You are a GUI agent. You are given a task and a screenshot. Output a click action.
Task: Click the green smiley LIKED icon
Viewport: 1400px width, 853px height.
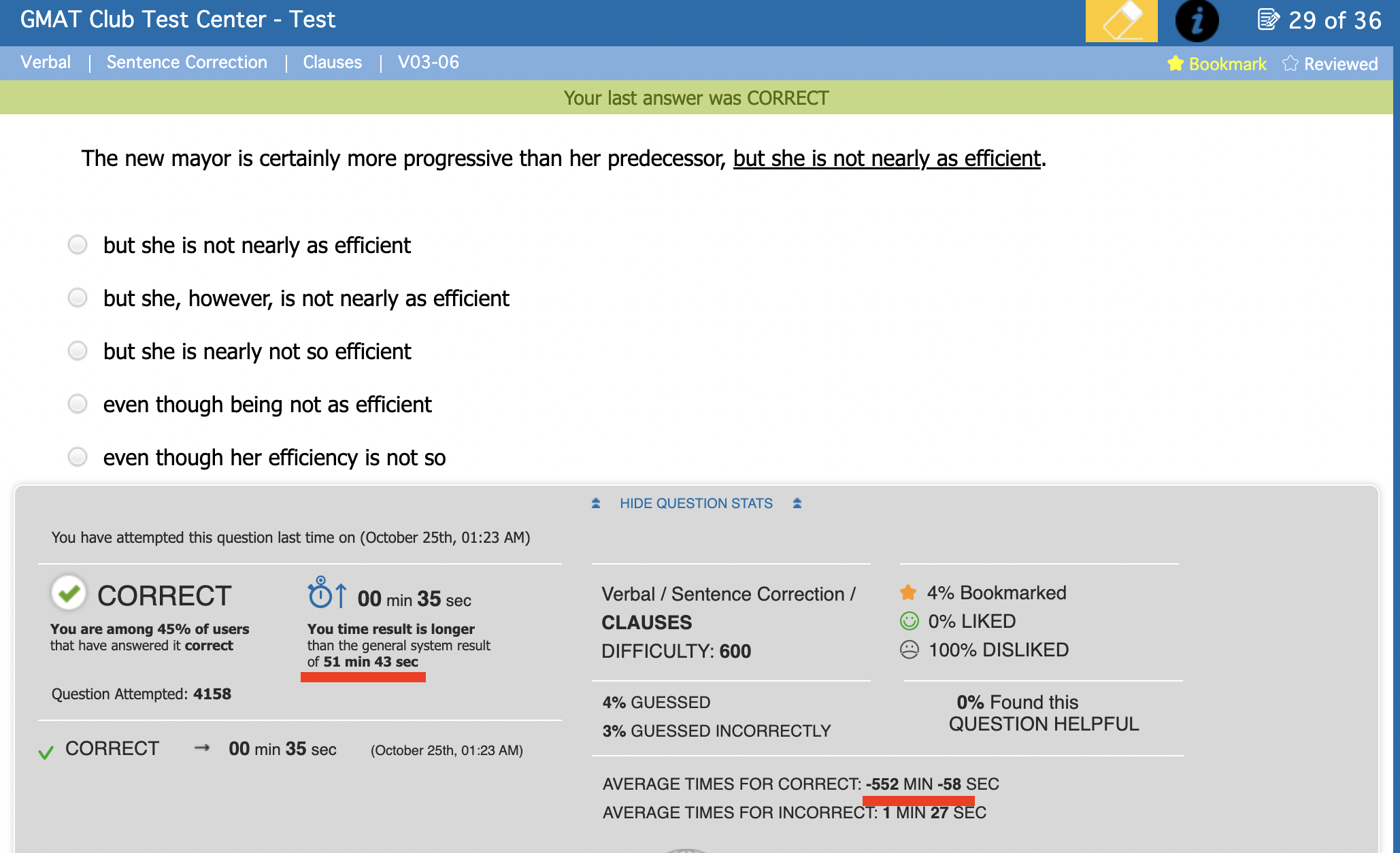(x=910, y=621)
